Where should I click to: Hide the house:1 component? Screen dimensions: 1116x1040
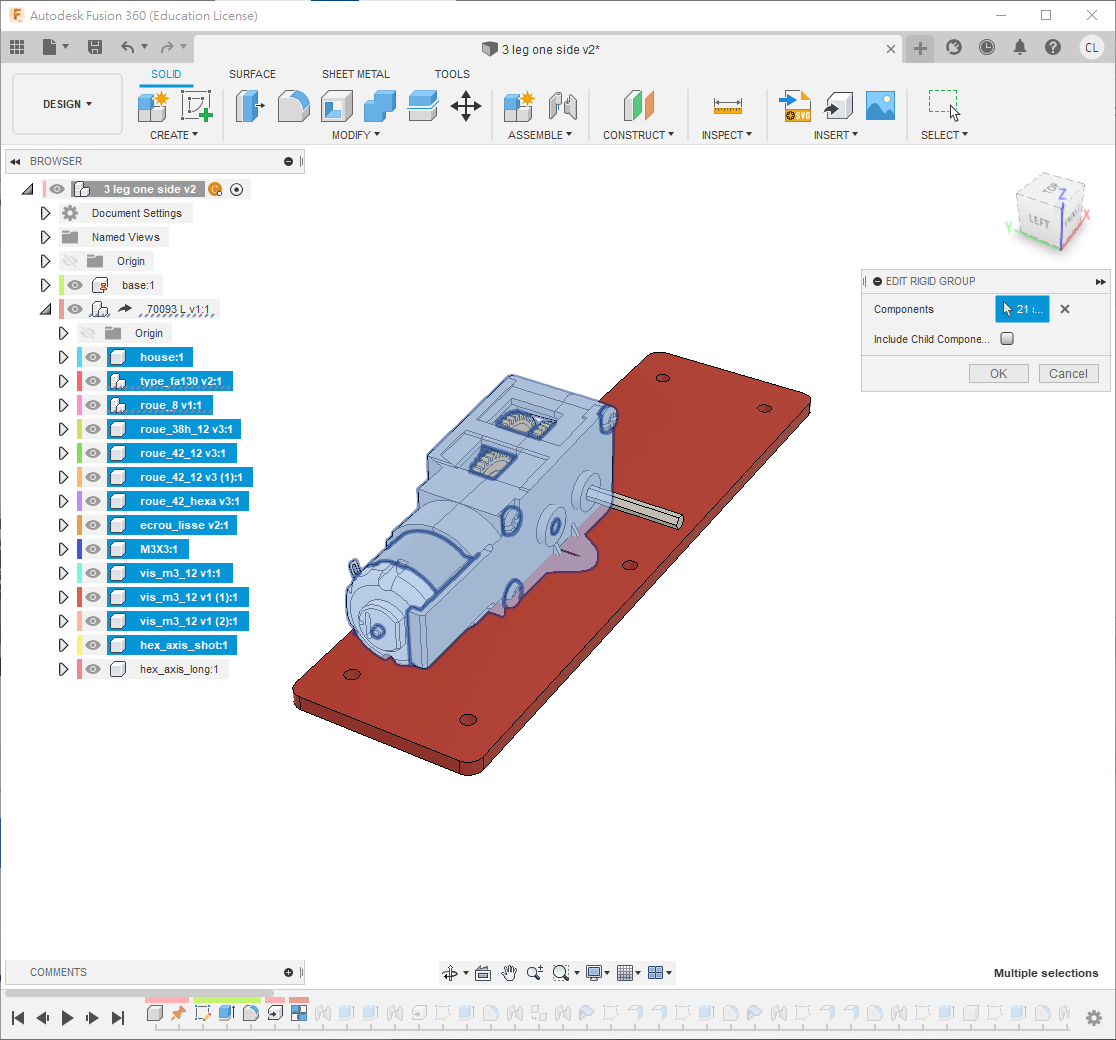[x=93, y=357]
